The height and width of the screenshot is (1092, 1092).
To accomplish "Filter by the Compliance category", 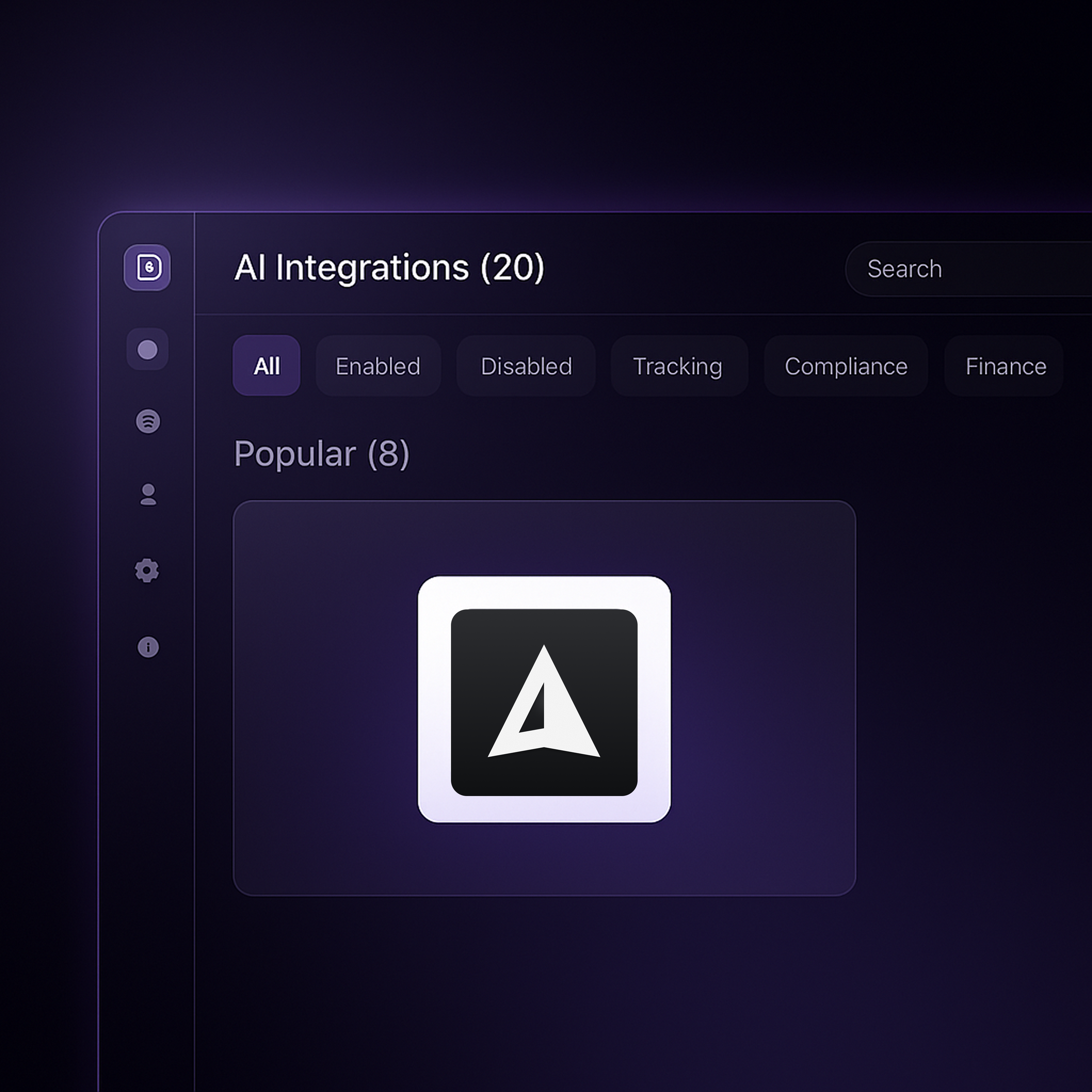I will (x=846, y=366).
